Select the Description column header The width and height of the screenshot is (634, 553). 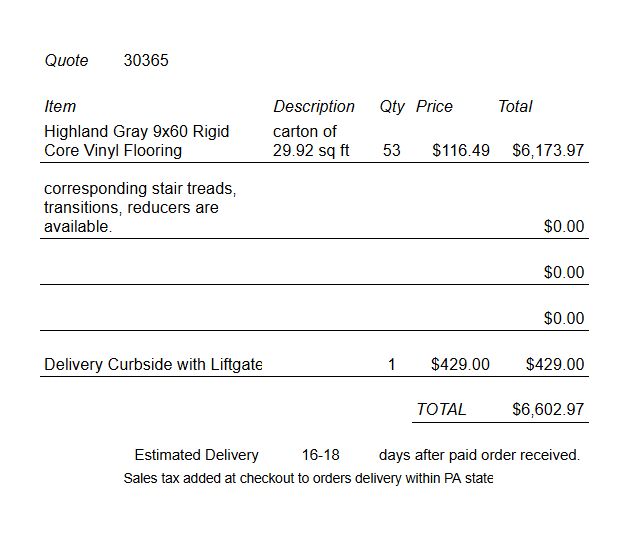click(314, 107)
